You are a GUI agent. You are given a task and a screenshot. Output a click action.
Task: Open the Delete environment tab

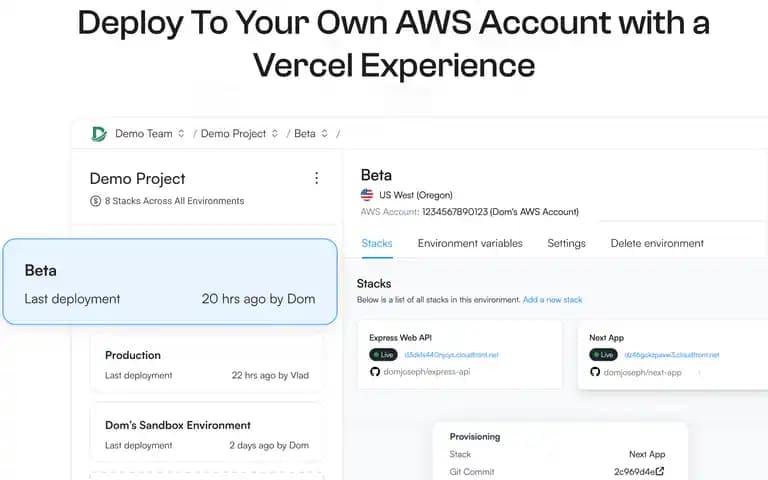coord(657,243)
